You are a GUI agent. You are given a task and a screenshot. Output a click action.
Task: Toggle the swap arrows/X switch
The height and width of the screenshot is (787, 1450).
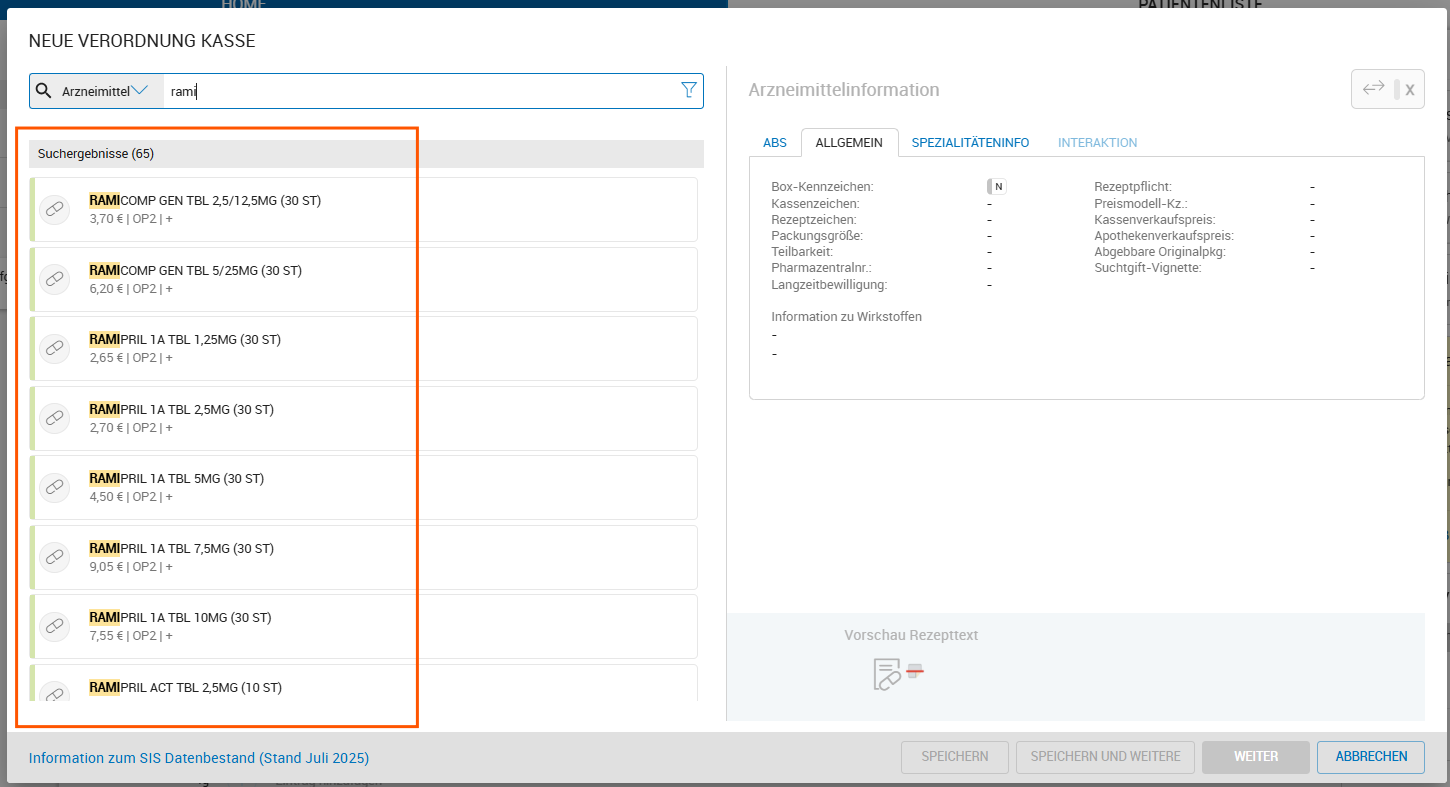click(x=1387, y=89)
